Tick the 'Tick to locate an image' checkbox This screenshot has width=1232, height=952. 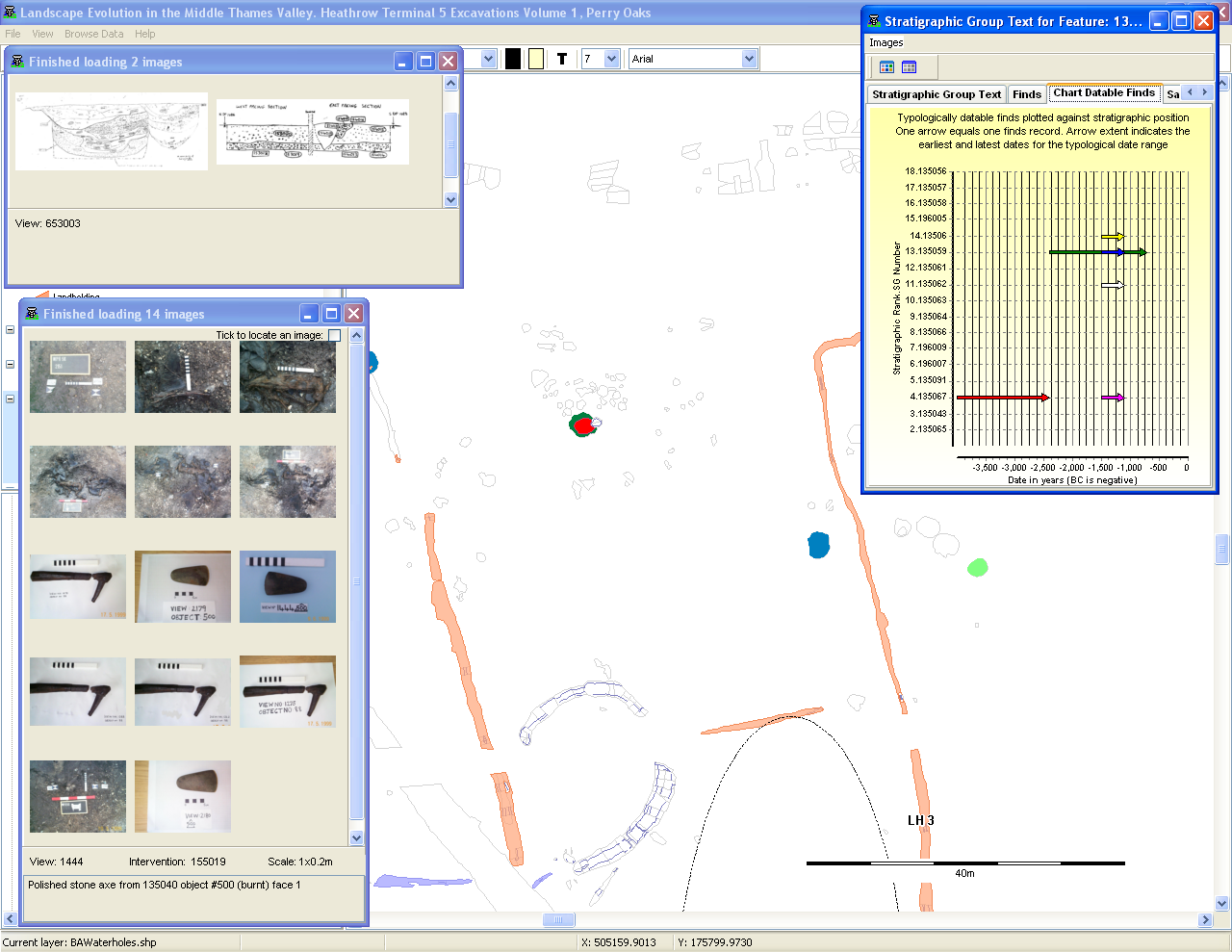tap(334, 335)
